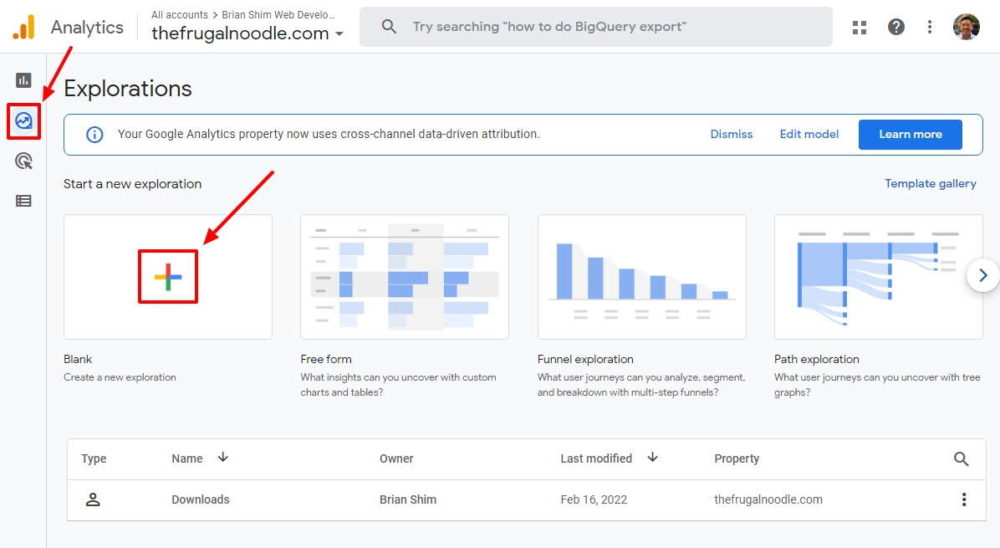This screenshot has width=1000, height=548.
Task: Click the info icon in attribution banner
Action: click(x=94, y=135)
